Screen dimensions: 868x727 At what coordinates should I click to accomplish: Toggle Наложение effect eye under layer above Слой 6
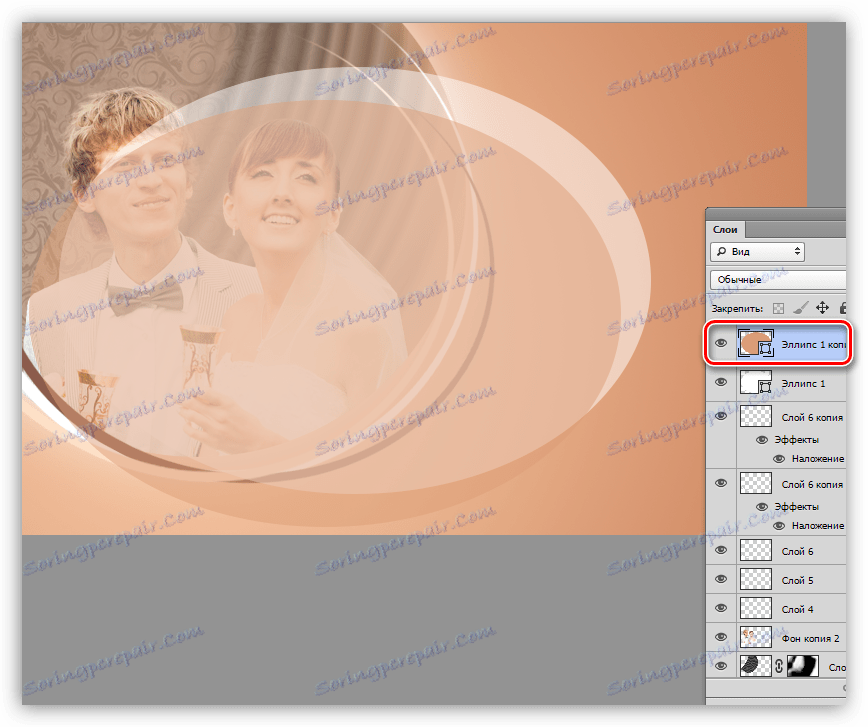click(779, 526)
